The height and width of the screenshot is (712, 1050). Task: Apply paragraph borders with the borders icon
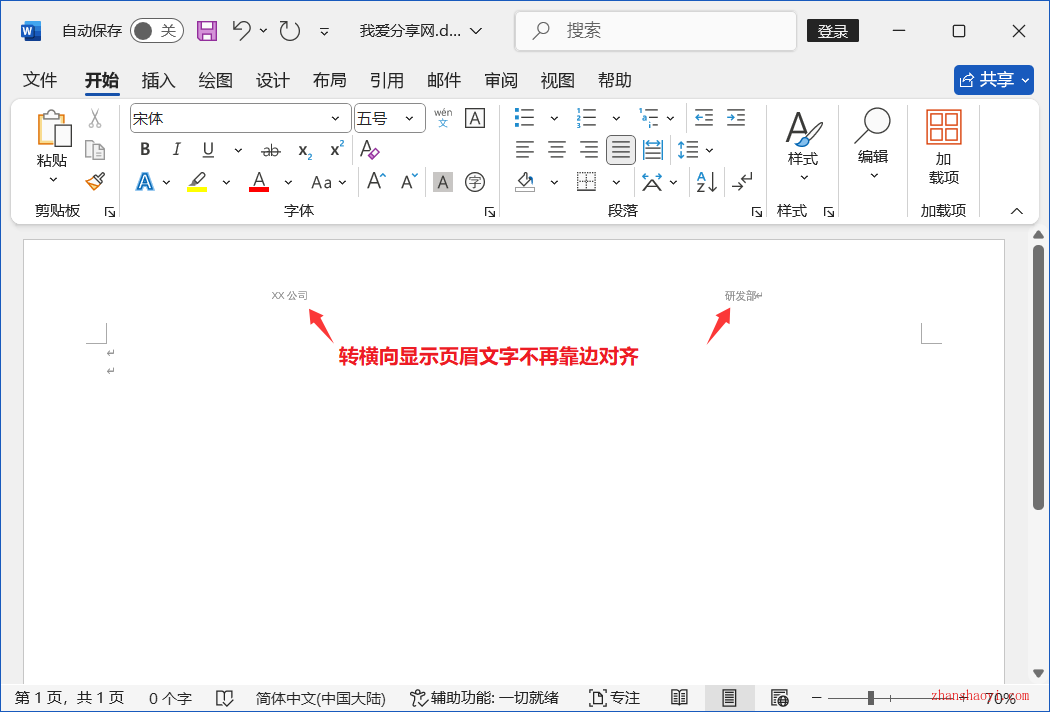(x=586, y=182)
